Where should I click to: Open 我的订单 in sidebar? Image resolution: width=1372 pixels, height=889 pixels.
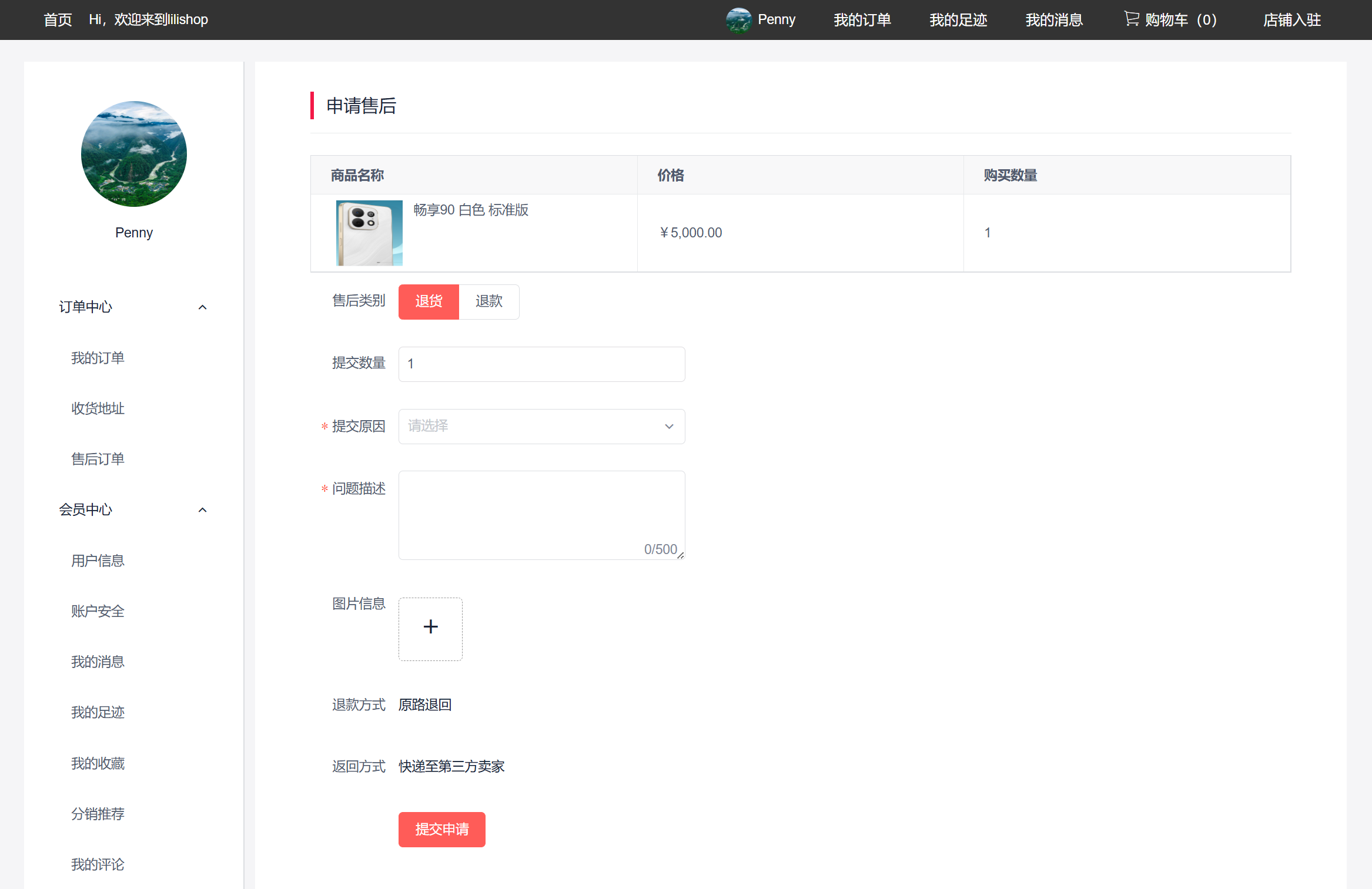(x=98, y=358)
